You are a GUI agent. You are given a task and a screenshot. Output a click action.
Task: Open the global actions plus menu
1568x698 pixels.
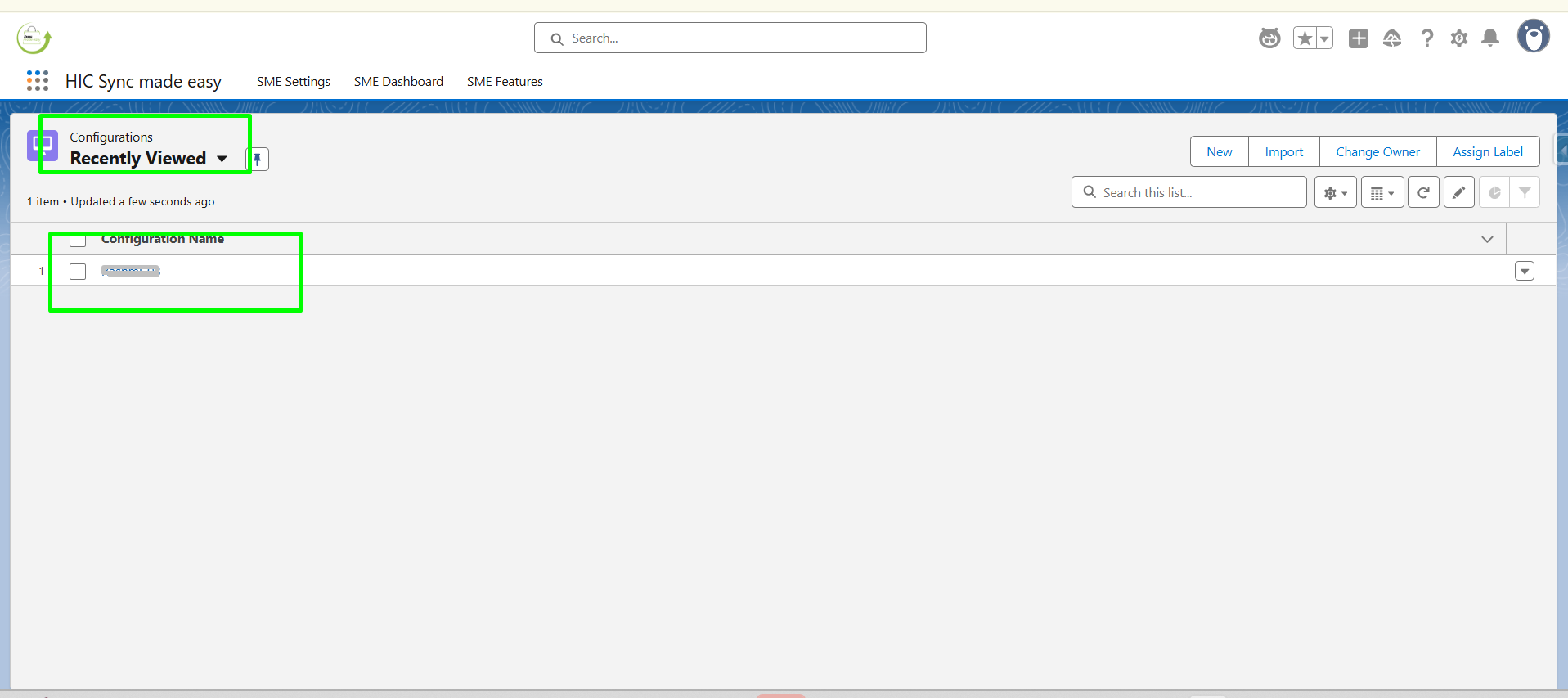(x=1359, y=38)
